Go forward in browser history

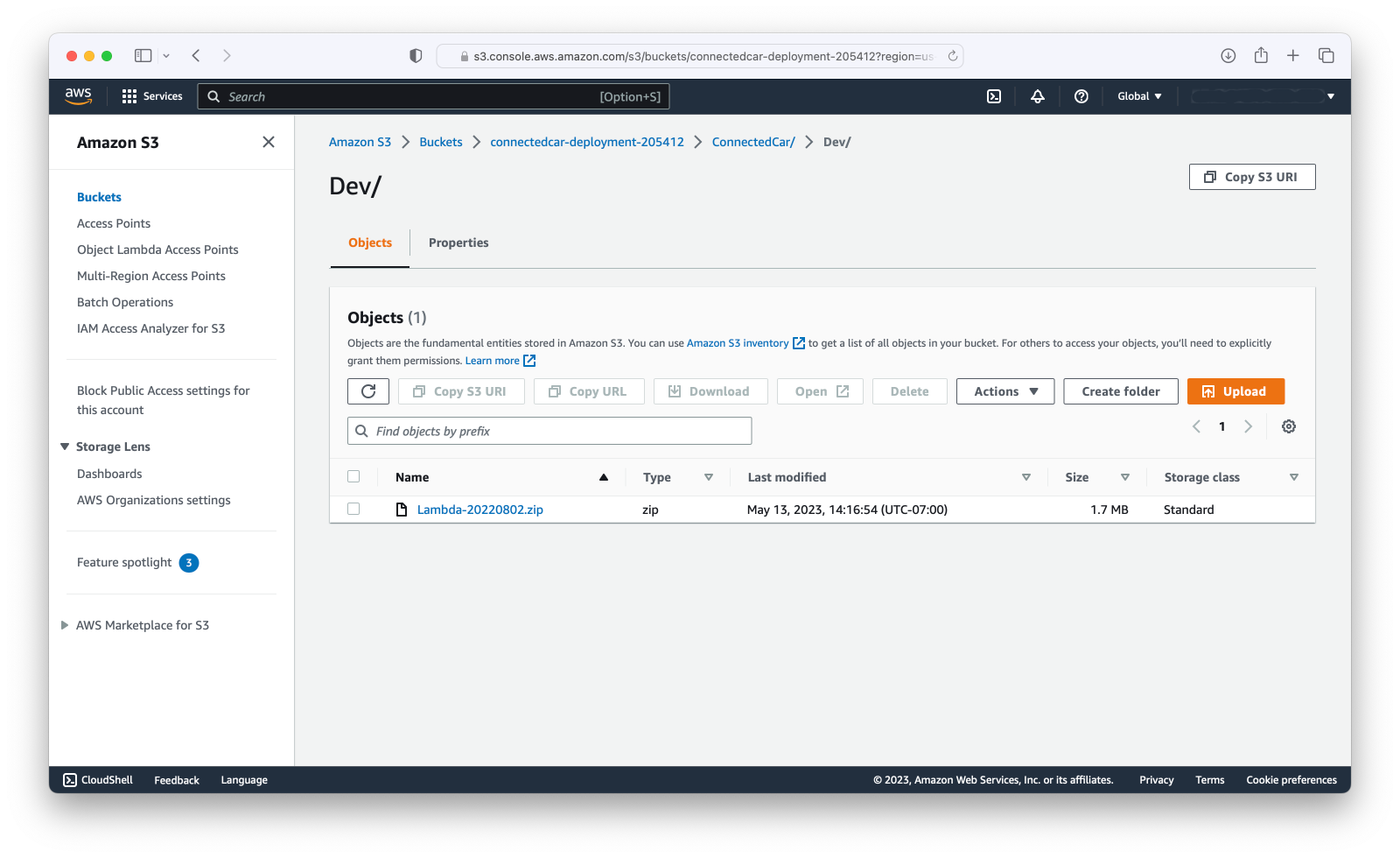pyautogui.click(x=227, y=56)
